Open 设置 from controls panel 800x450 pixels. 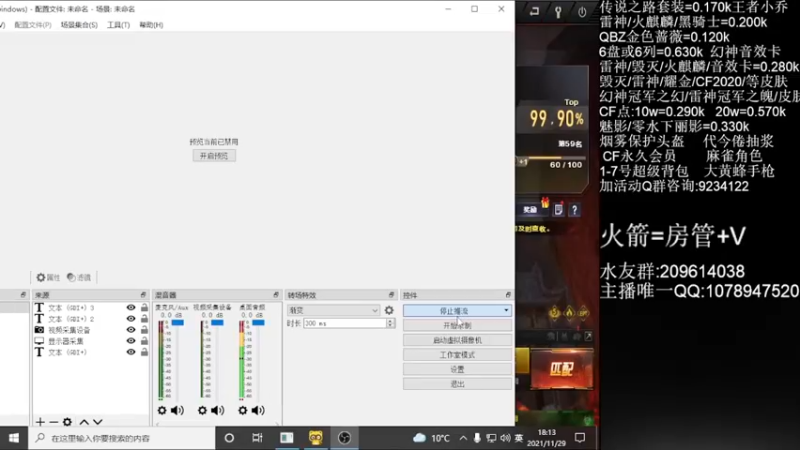457,369
